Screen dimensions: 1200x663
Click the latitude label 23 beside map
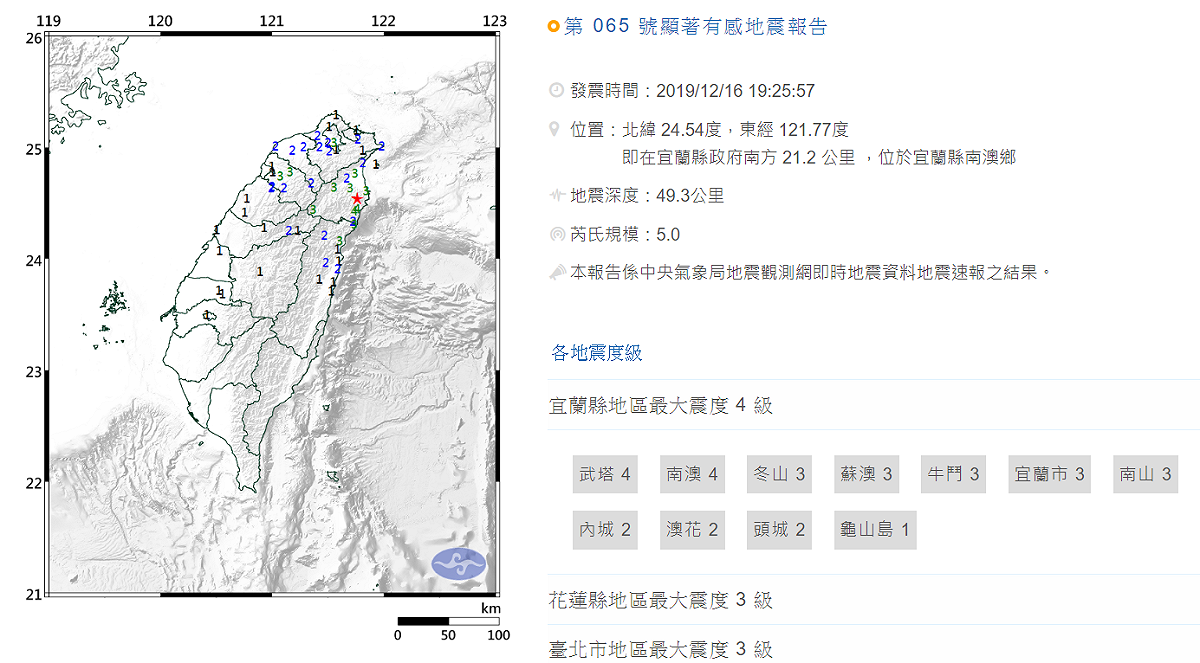pyautogui.click(x=33, y=372)
